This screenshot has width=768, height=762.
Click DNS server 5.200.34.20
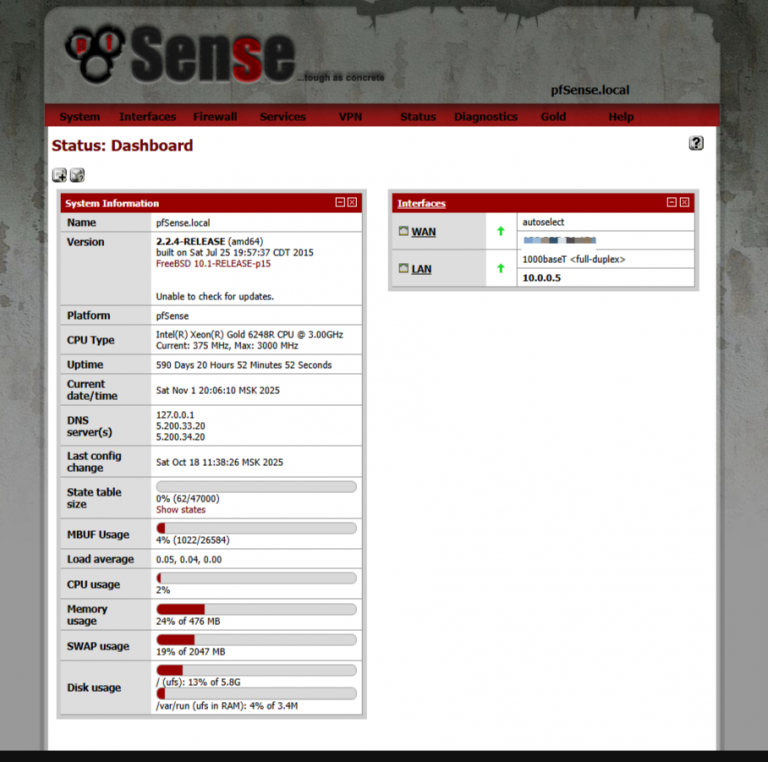180,437
